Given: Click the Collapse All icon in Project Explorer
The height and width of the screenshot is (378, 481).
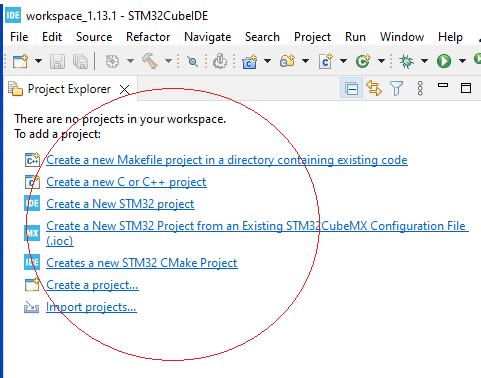Looking at the screenshot, I should [x=351, y=89].
